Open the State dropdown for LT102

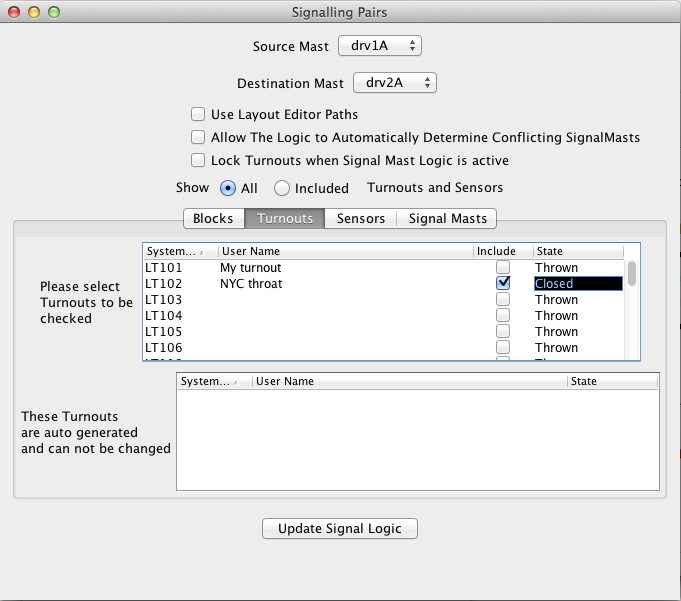577,284
